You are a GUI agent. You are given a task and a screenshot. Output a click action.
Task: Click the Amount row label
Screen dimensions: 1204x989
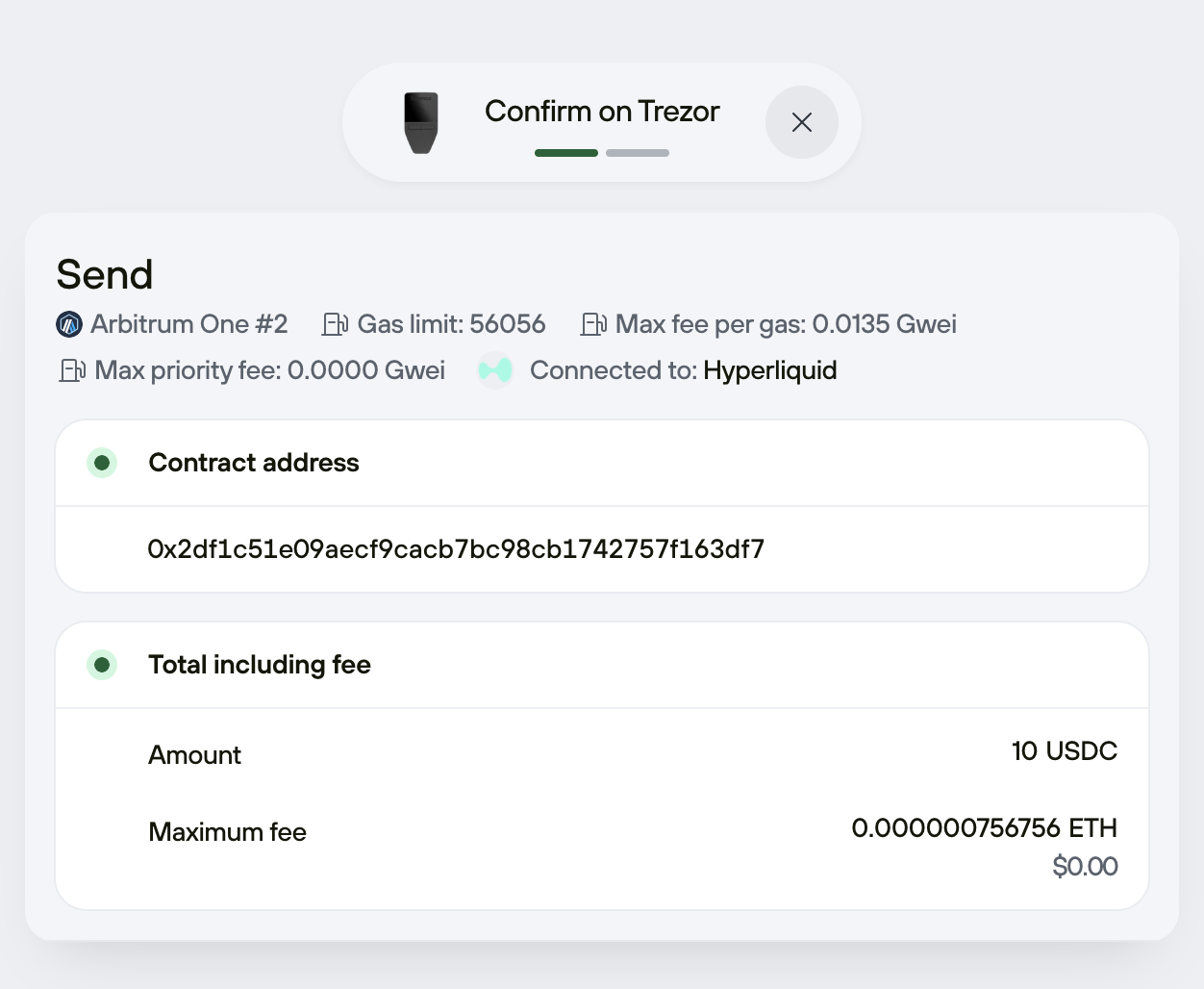pyautogui.click(x=194, y=755)
